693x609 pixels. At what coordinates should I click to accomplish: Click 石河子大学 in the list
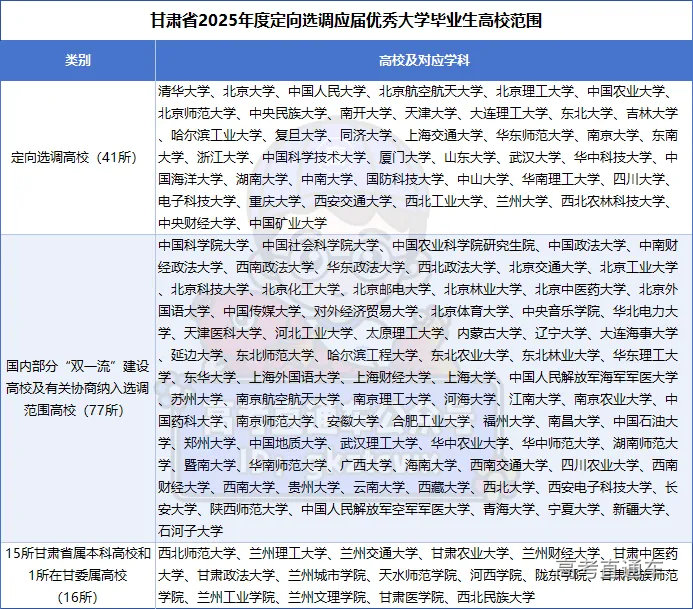tap(190, 531)
